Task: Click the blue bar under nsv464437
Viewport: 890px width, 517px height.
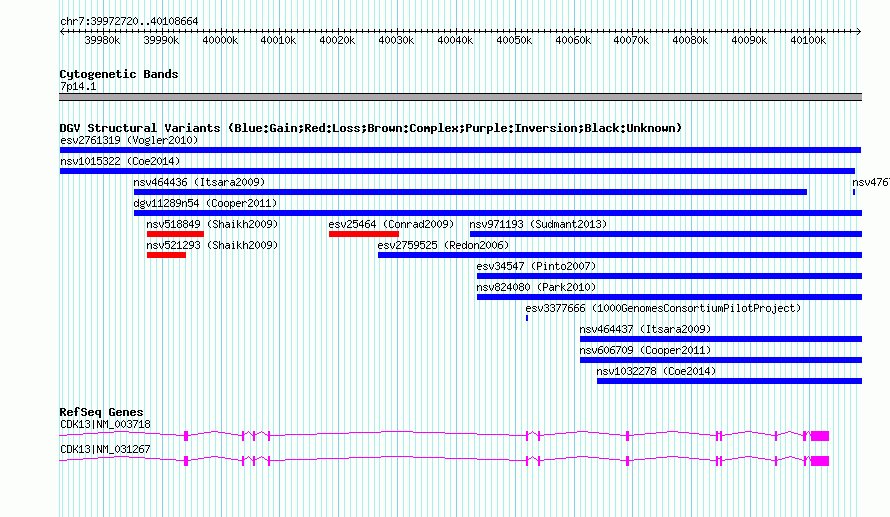Action: tap(721, 339)
